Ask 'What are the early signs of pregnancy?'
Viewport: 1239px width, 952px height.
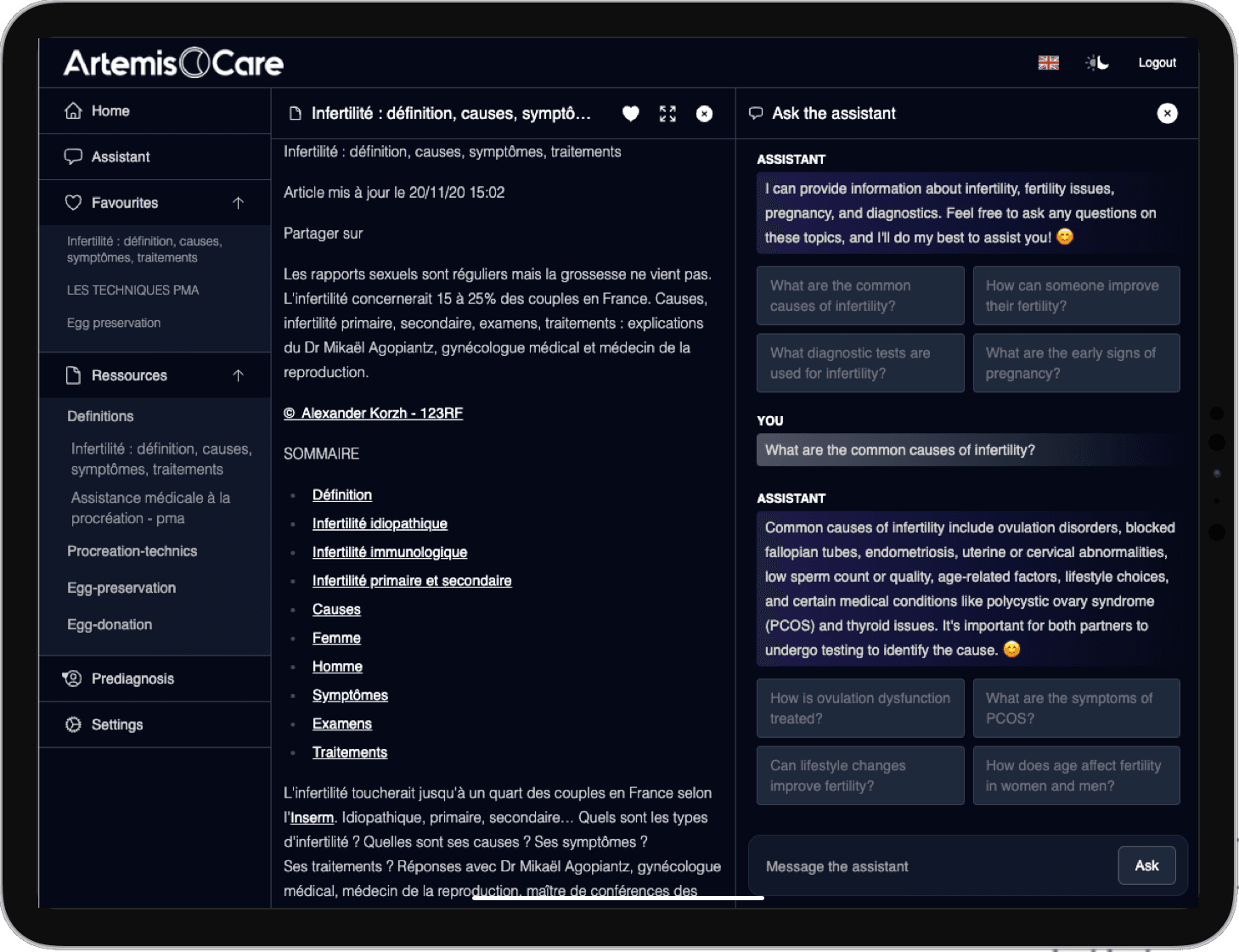tap(1076, 363)
